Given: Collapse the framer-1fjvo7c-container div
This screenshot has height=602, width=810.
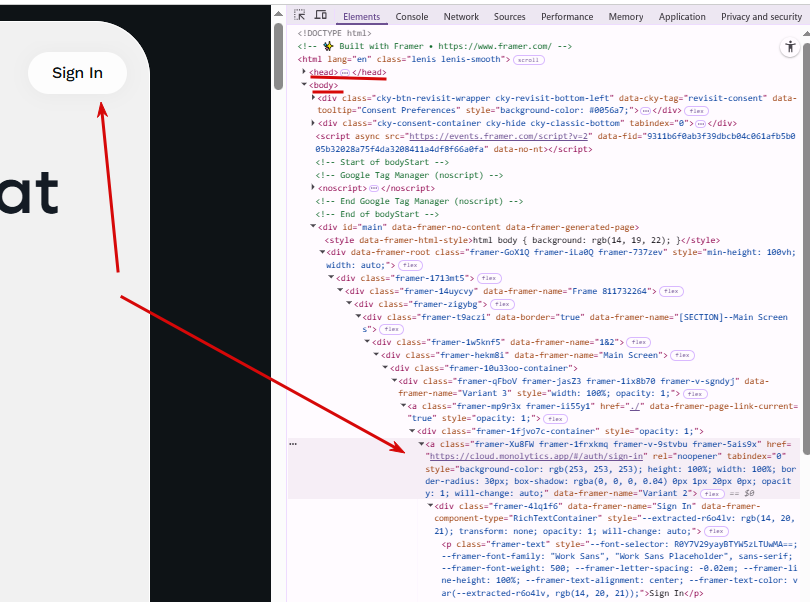Looking at the screenshot, I should click(412, 430).
